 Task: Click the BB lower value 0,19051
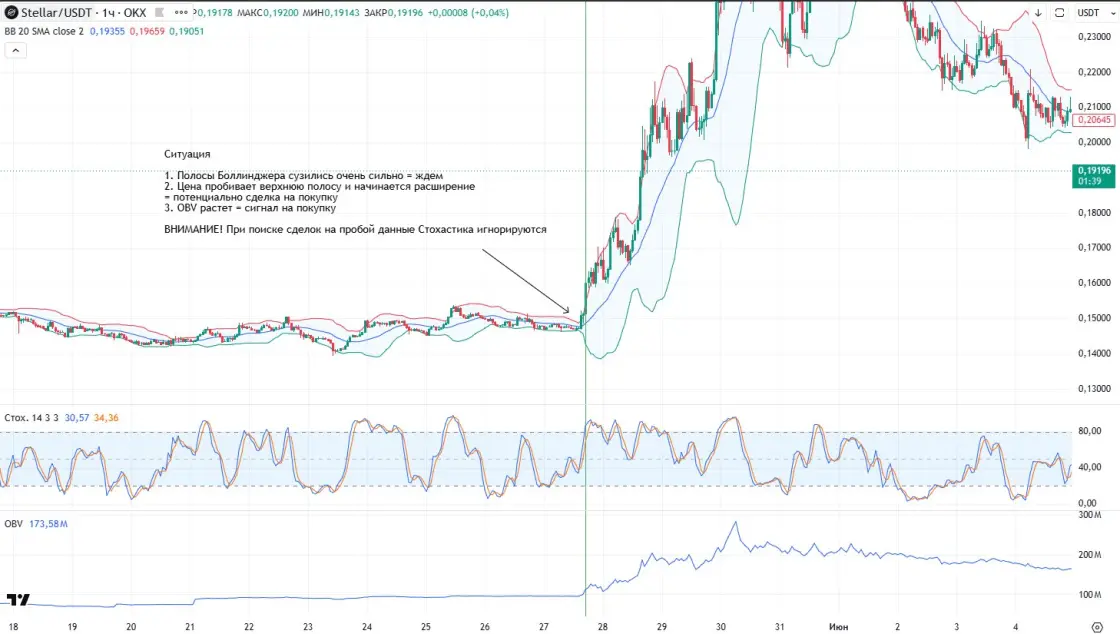pos(186,31)
